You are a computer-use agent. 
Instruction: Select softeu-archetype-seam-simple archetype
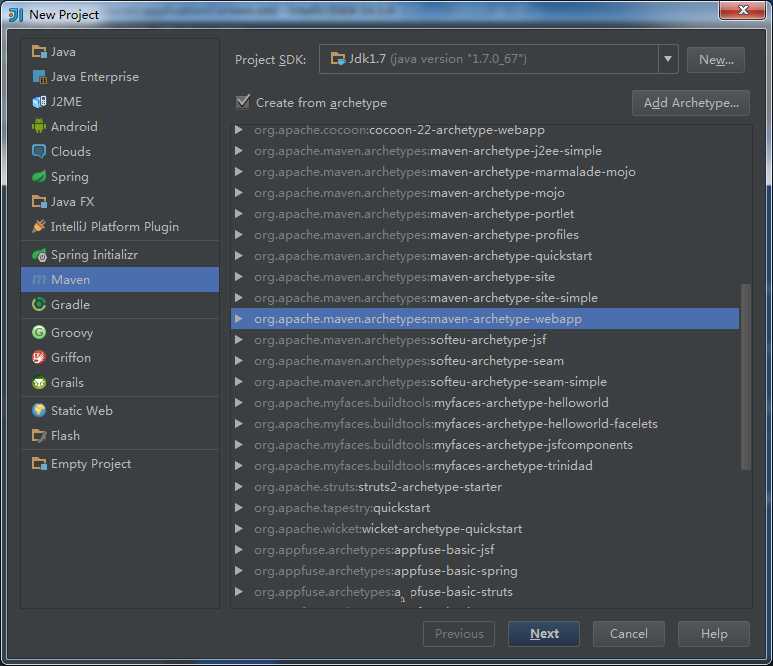485,382
